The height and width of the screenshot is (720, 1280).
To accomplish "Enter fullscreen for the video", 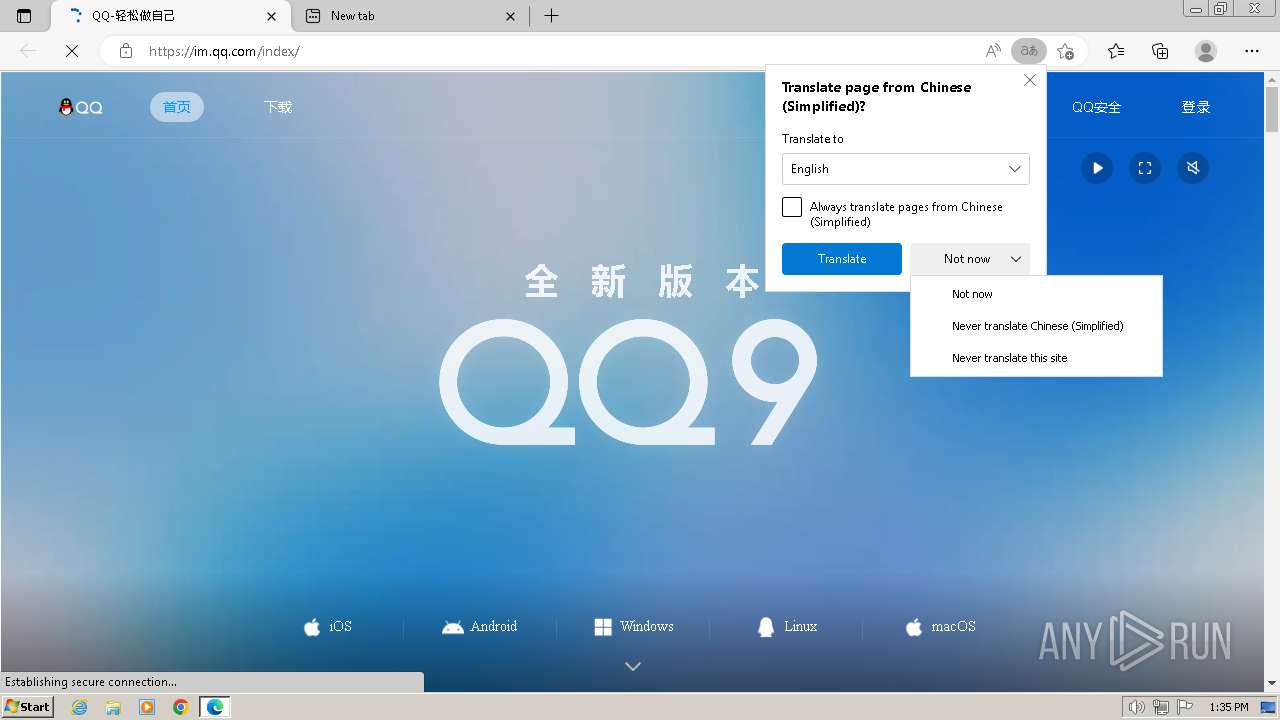I will [1145, 168].
